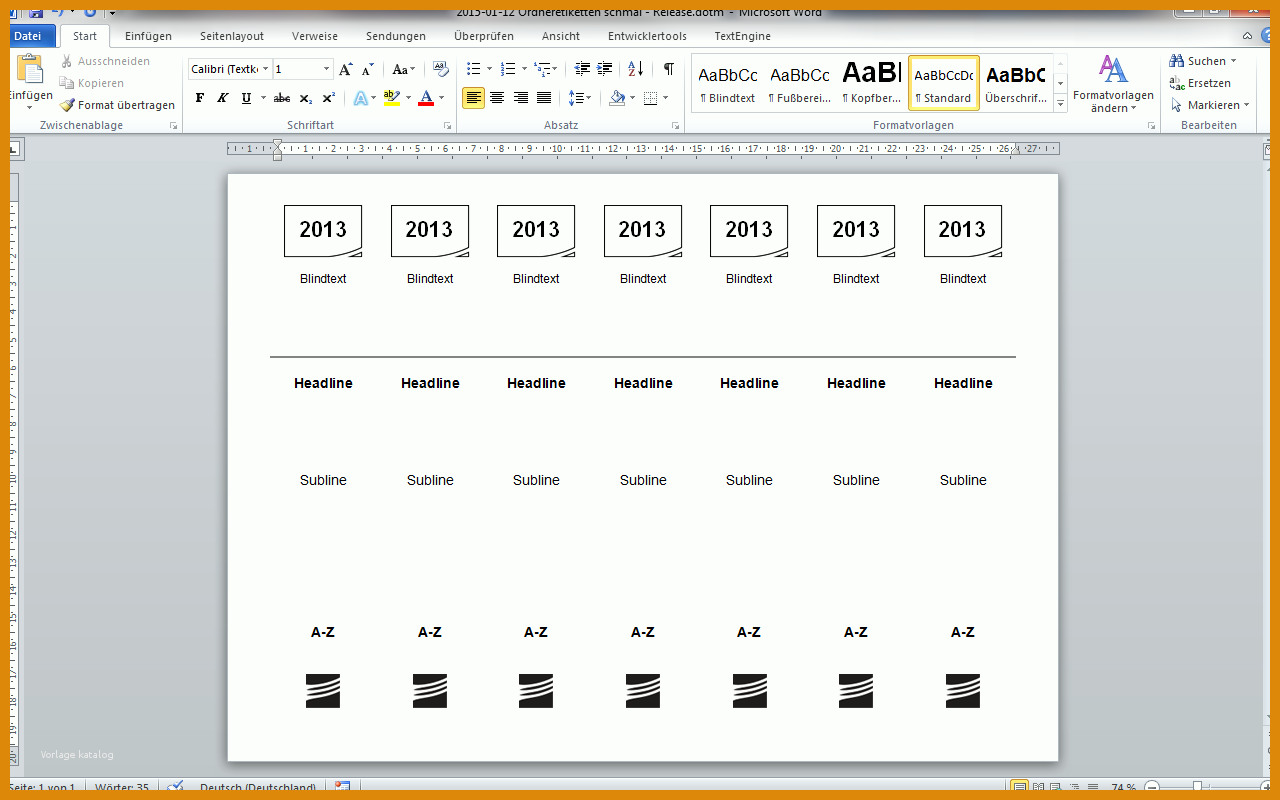This screenshot has height=800, width=1280.
Task: Open the font size dropdown
Action: point(326,69)
